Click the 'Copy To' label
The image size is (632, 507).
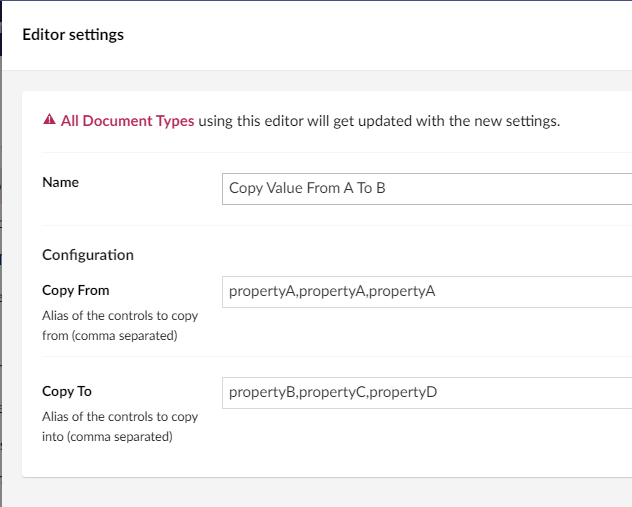point(66,391)
